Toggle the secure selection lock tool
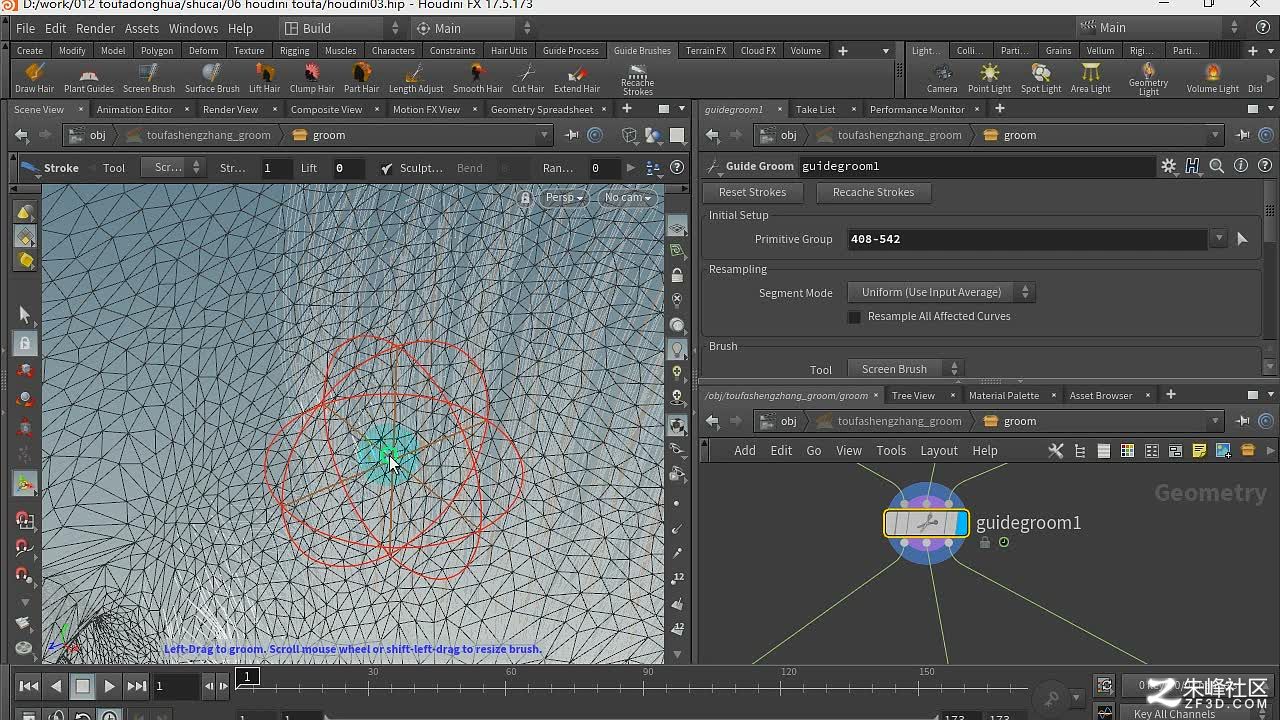The width and height of the screenshot is (1280, 720). point(25,343)
